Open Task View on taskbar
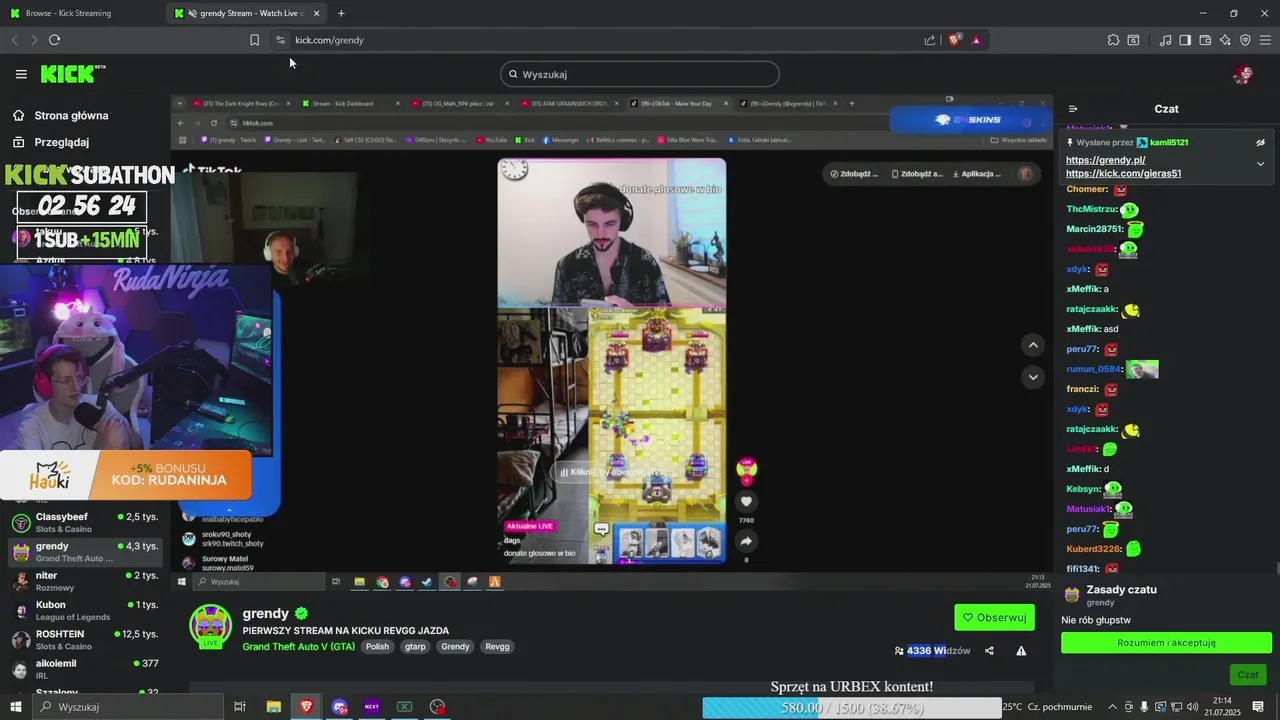This screenshot has height=720, width=1280. coord(240,707)
